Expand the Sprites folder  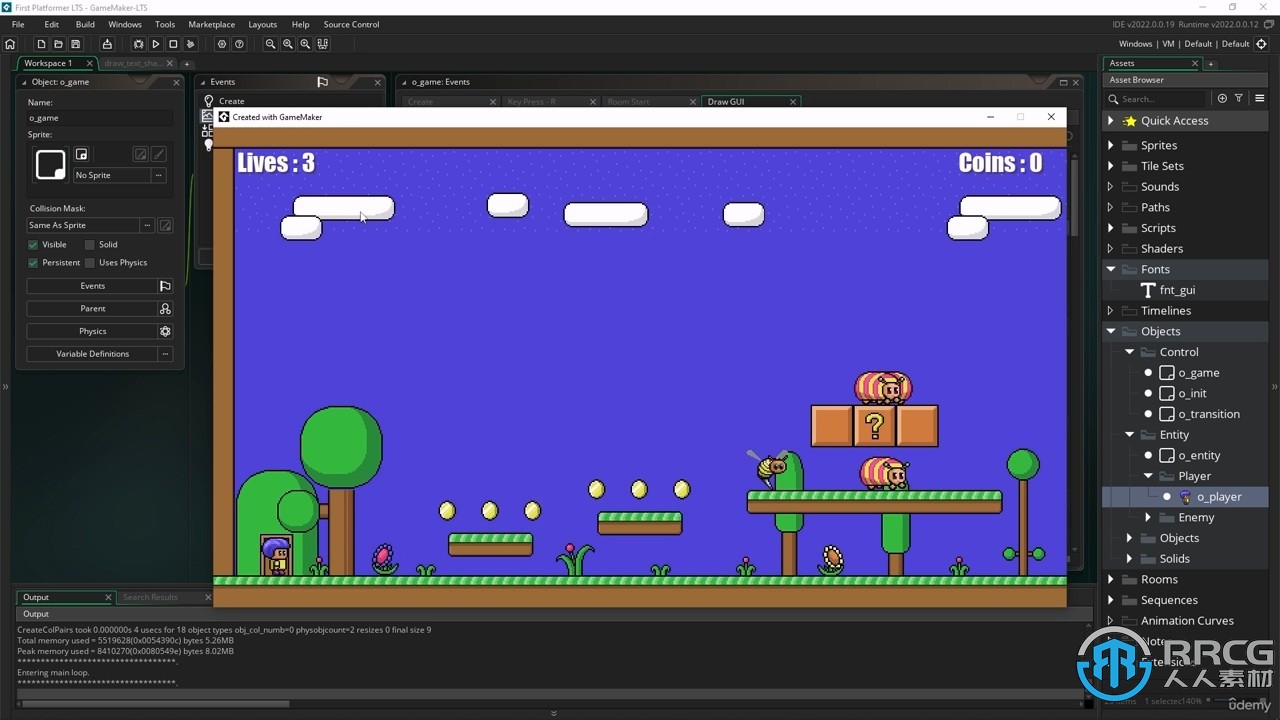[1110, 146]
